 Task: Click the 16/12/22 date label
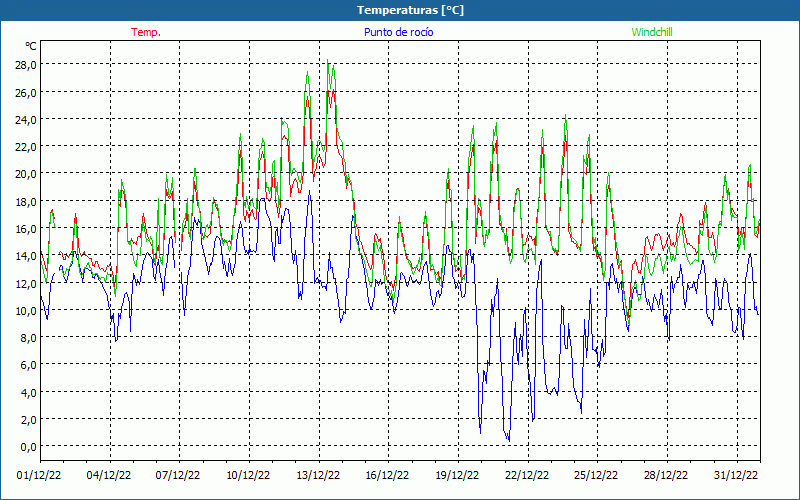pyautogui.click(x=387, y=475)
